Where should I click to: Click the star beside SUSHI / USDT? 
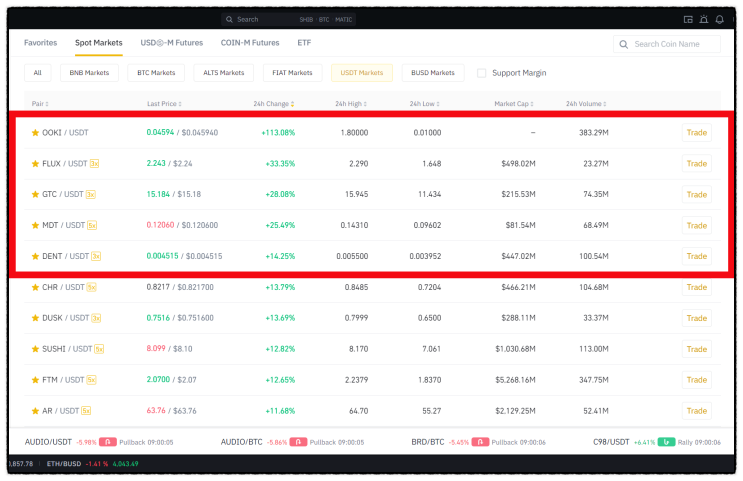[35, 349]
